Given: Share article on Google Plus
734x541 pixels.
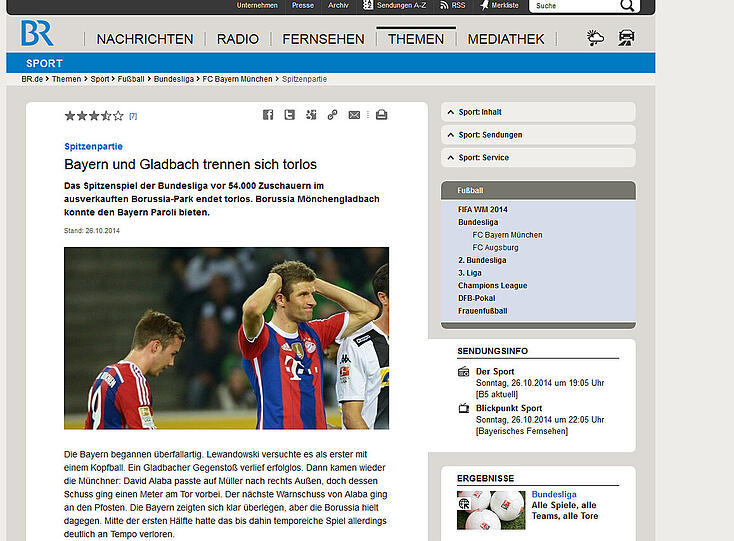Looking at the screenshot, I should 311,115.
